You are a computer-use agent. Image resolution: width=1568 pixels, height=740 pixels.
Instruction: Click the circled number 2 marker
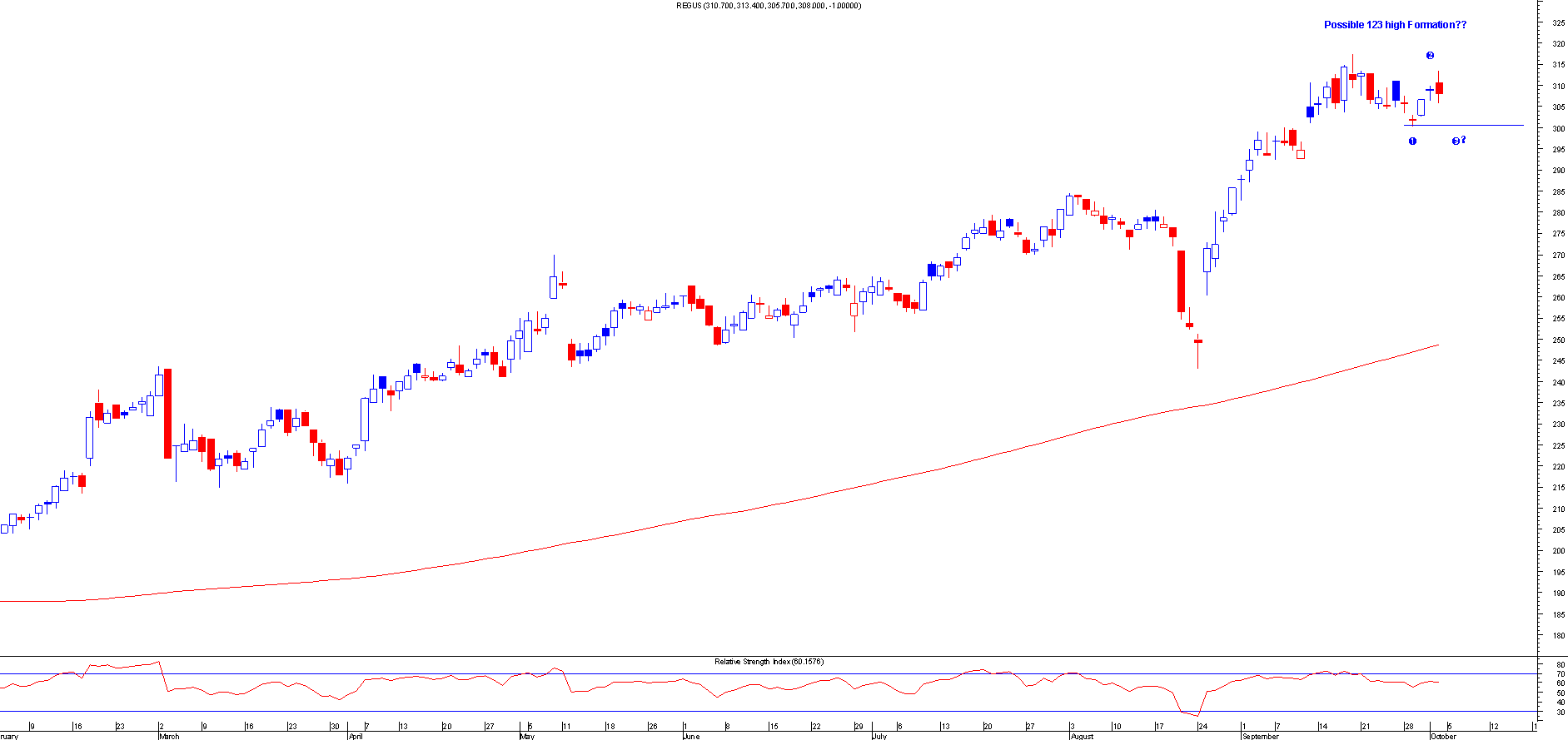(1430, 56)
